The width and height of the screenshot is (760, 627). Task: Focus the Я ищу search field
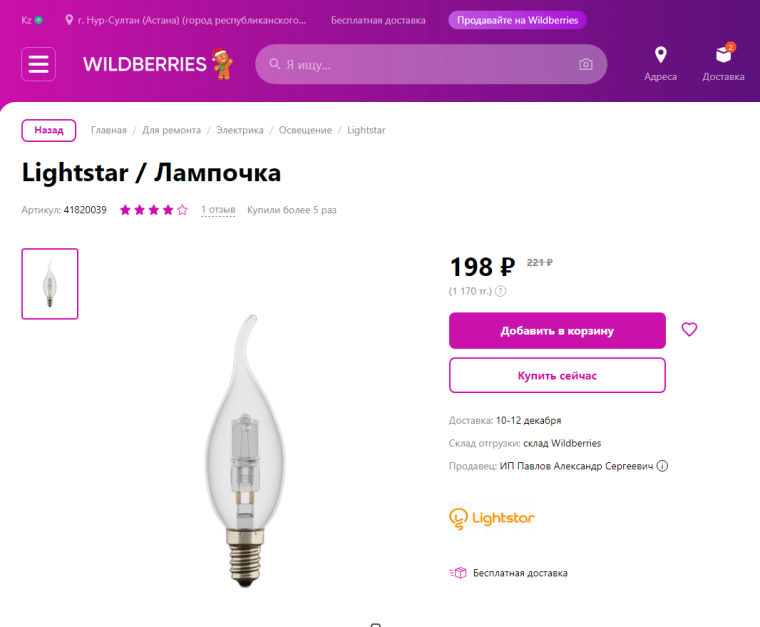pos(425,65)
